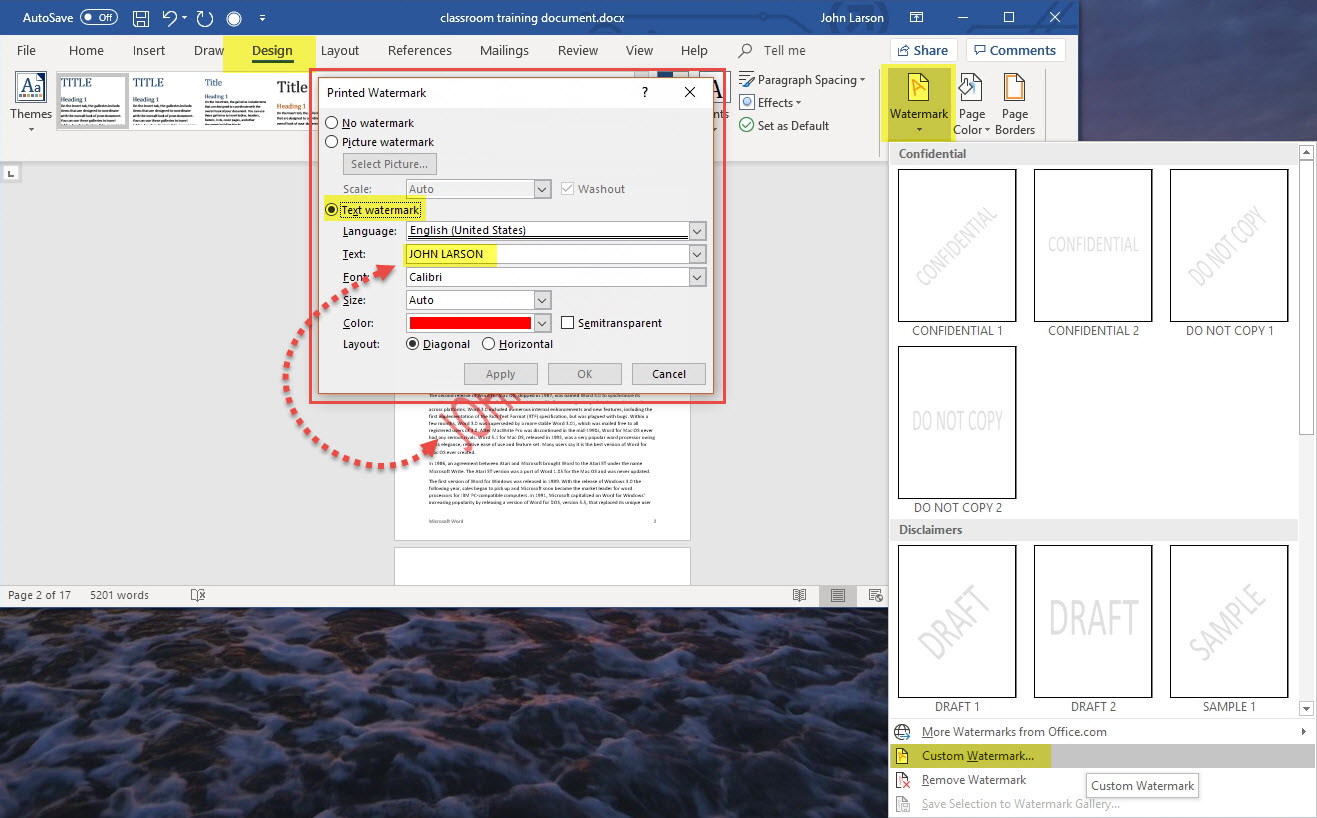This screenshot has width=1317, height=818.
Task: Click the red Color swatch
Action: tap(469, 323)
